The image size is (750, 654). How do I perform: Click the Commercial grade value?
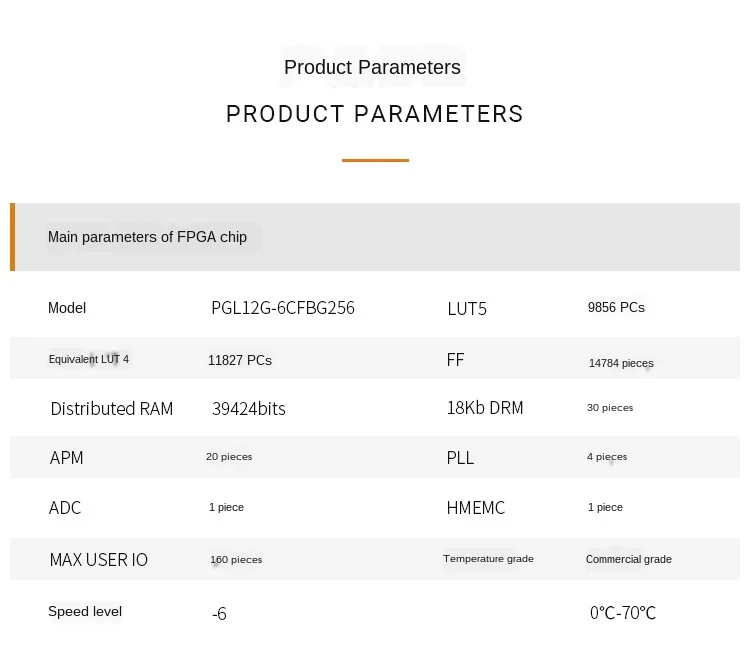tap(628, 559)
